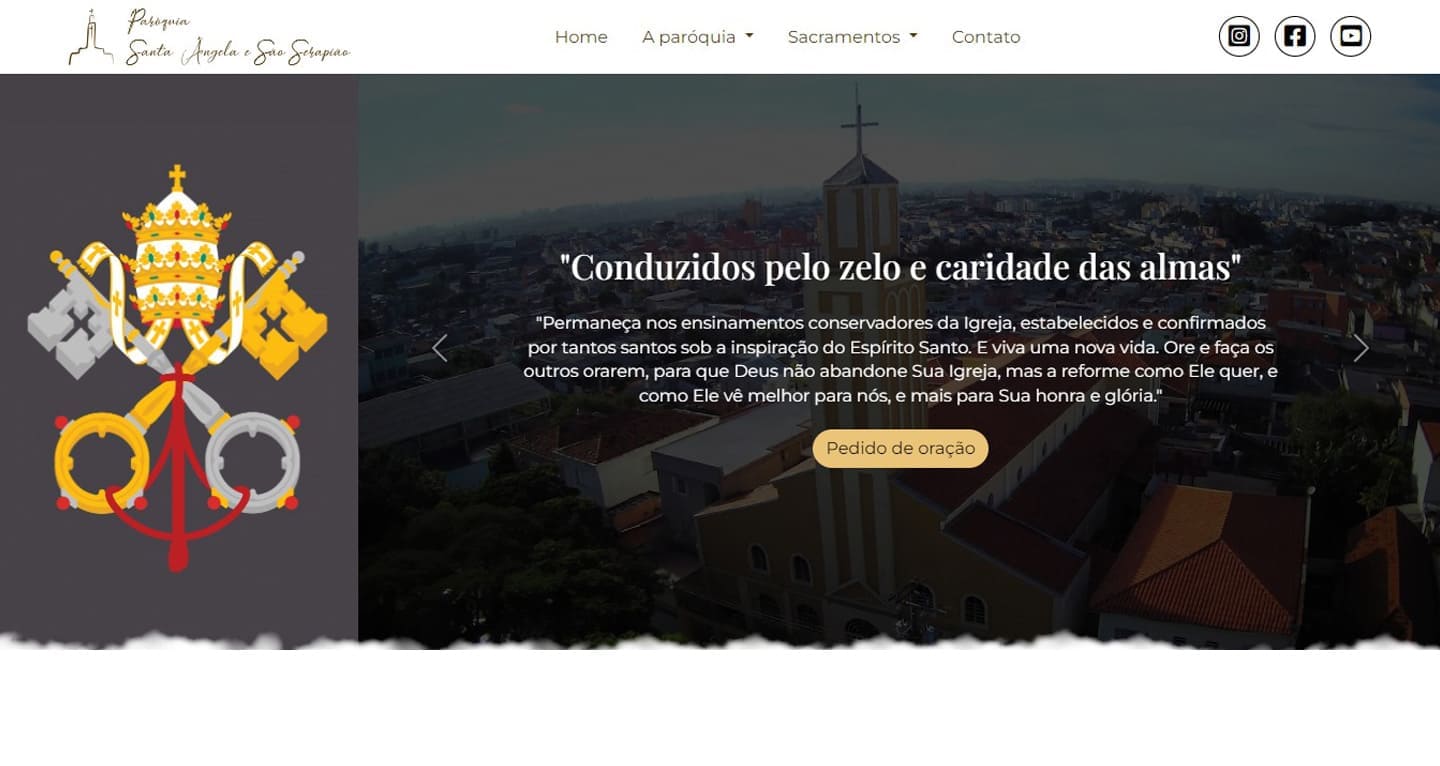
Task: Advance to the next carousel slide
Action: (1360, 348)
